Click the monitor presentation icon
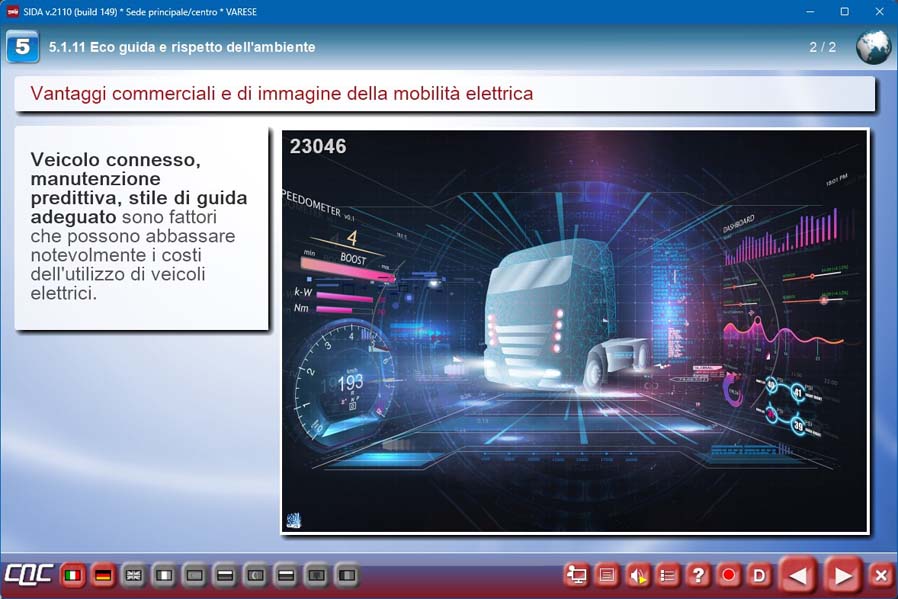This screenshot has width=898, height=599. [x=577, y=575]
